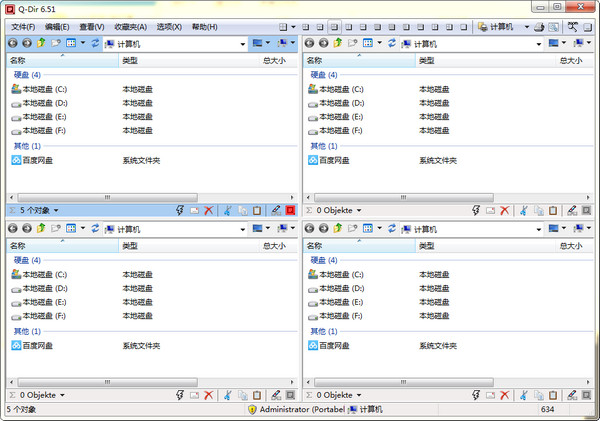Click delete red X in top-right pane status bar
This screenshot has width=600, height=421.
click(x=505, y=210)
